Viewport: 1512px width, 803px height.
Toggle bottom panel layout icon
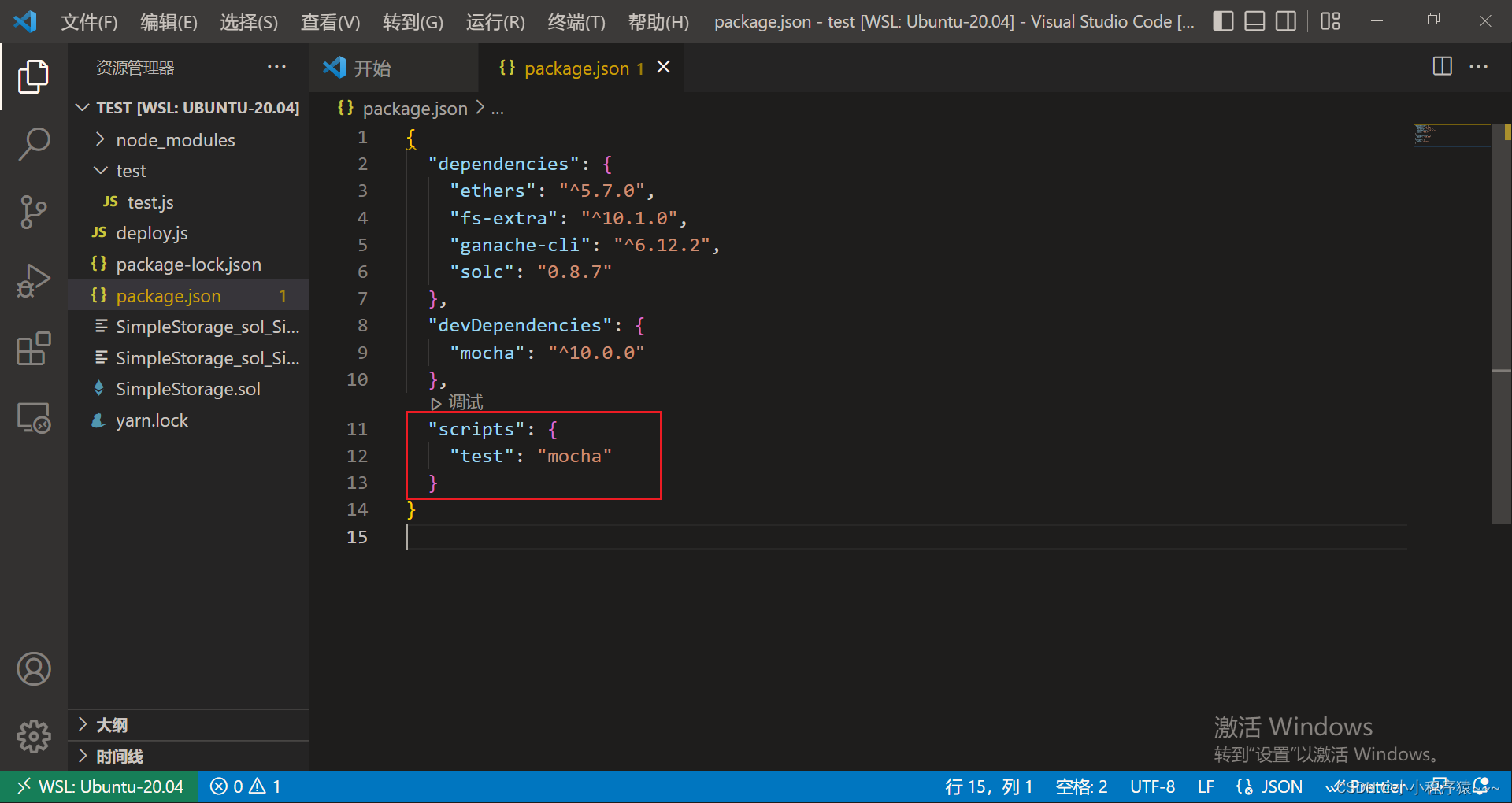click(1254, 21)
